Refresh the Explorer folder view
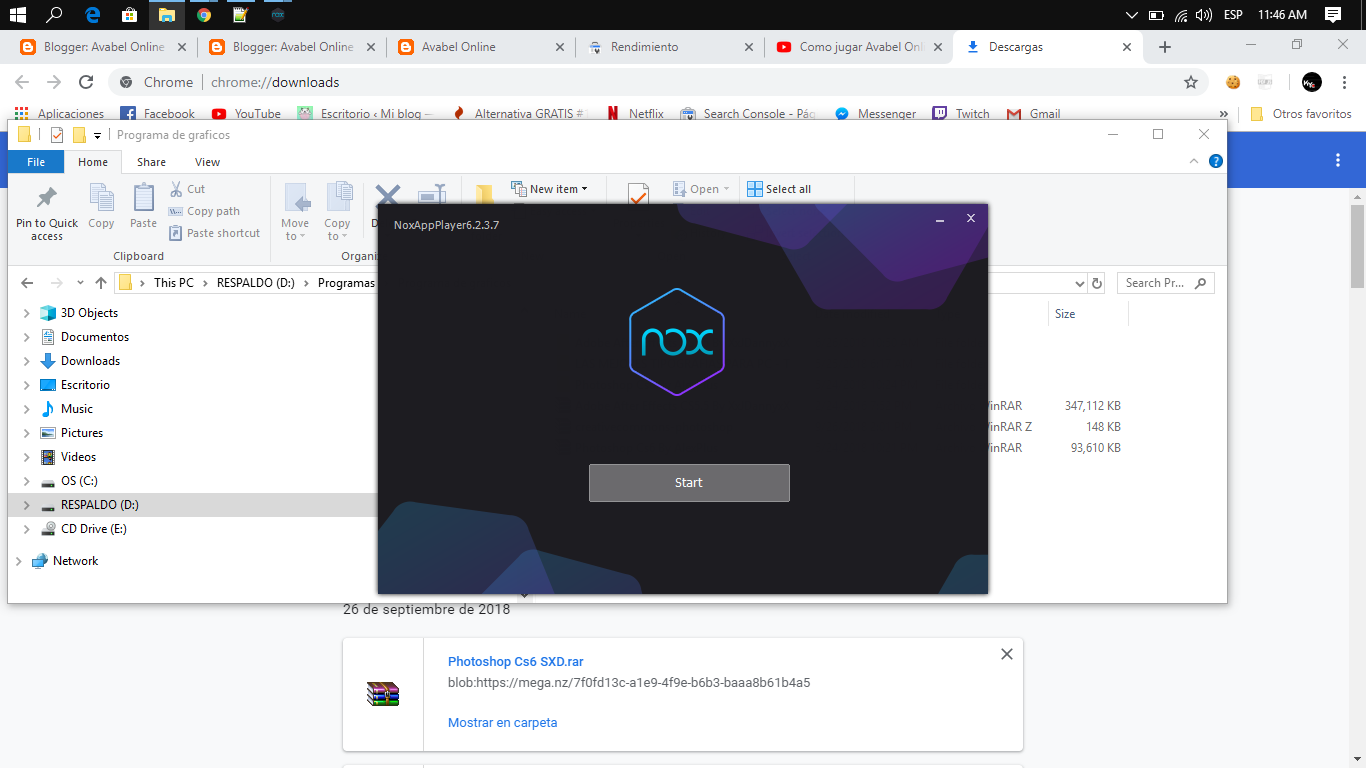Viewport: 1366px width, 768px height. click(1097, 283)
